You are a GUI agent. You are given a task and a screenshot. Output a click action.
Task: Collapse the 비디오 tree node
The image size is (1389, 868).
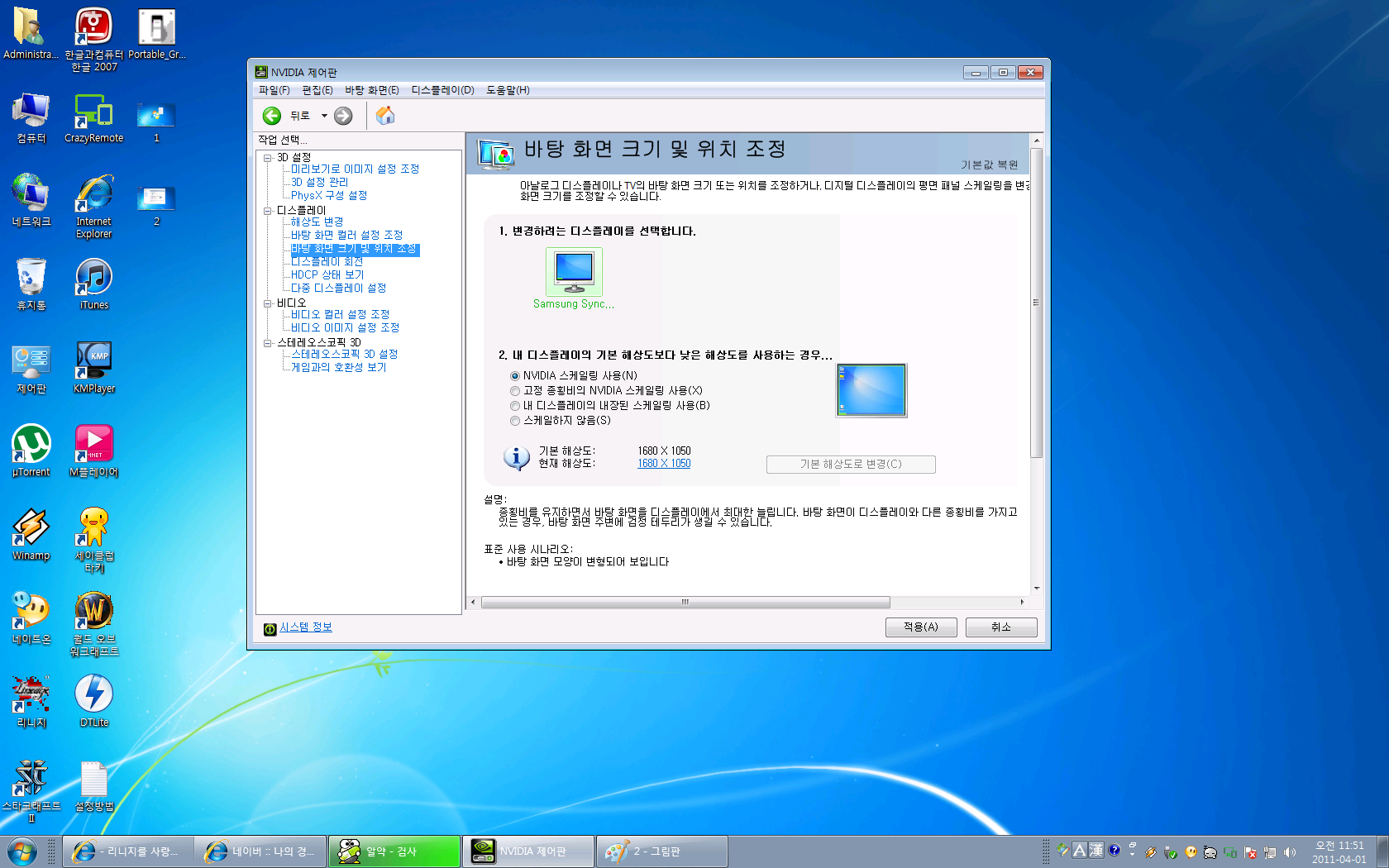(x=268, y=303)
